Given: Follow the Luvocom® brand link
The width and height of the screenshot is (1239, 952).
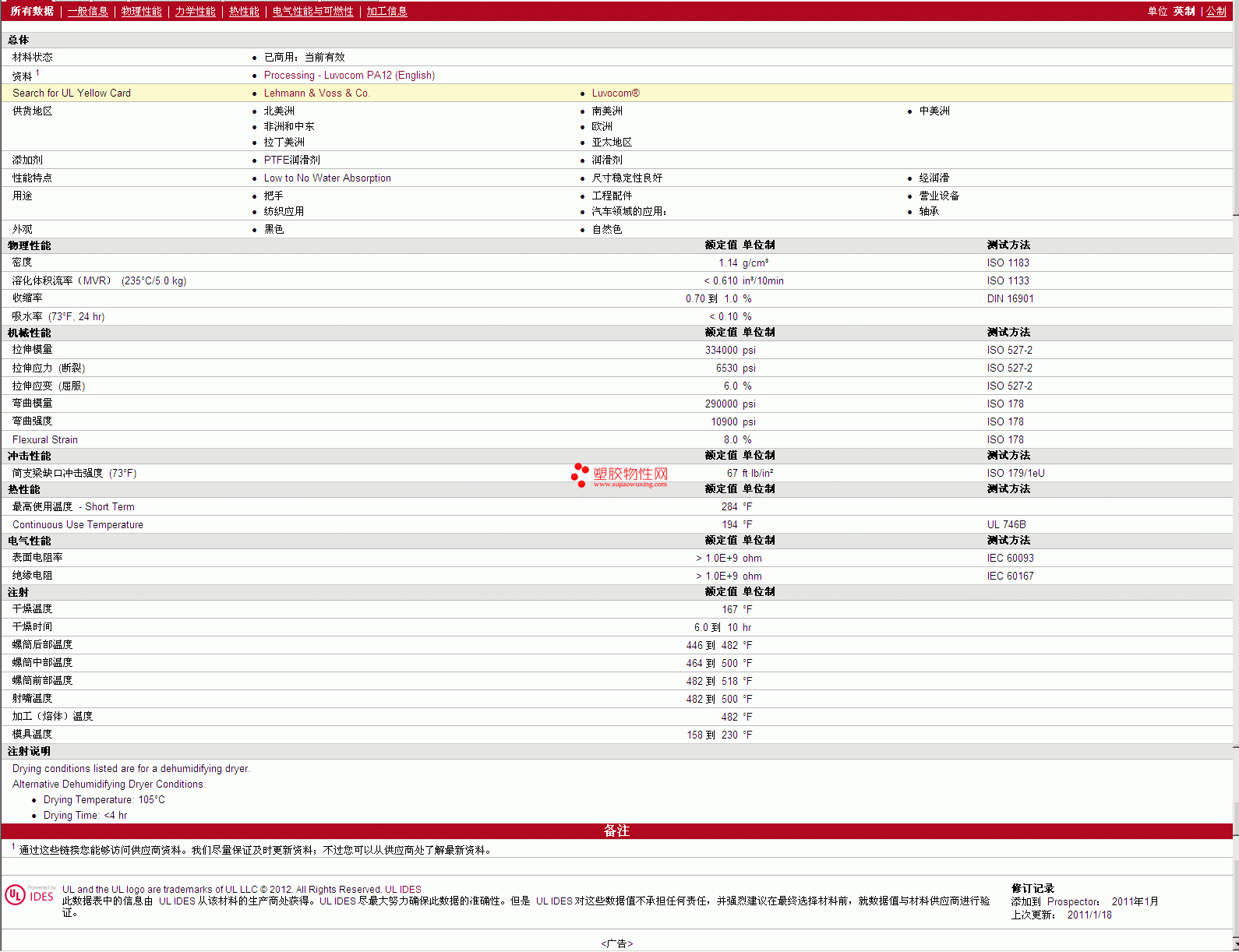Looking at the screenshot, I should pyautogui.click(x=616, y=93).
